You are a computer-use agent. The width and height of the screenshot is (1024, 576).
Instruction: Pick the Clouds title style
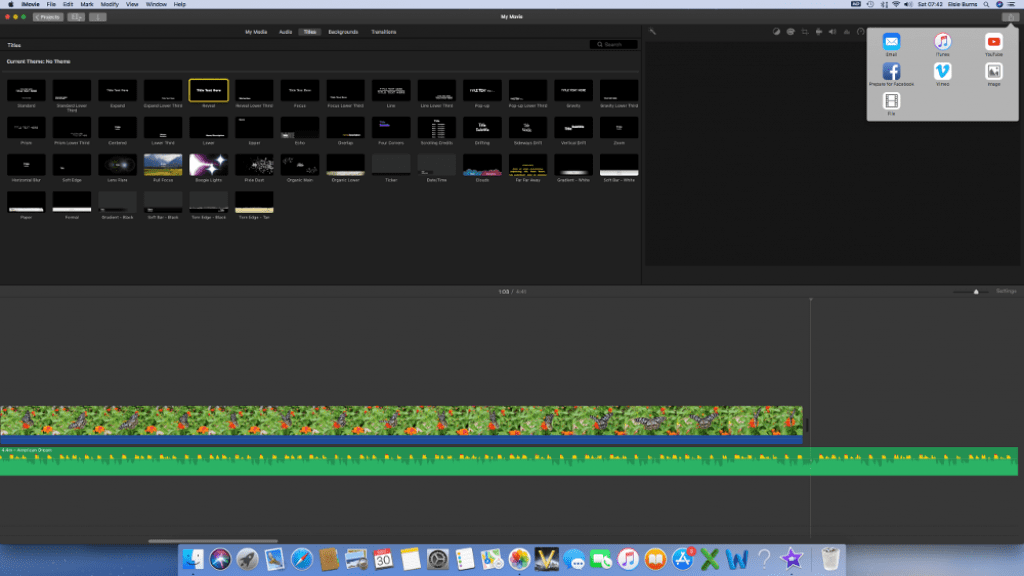(482, 165)
